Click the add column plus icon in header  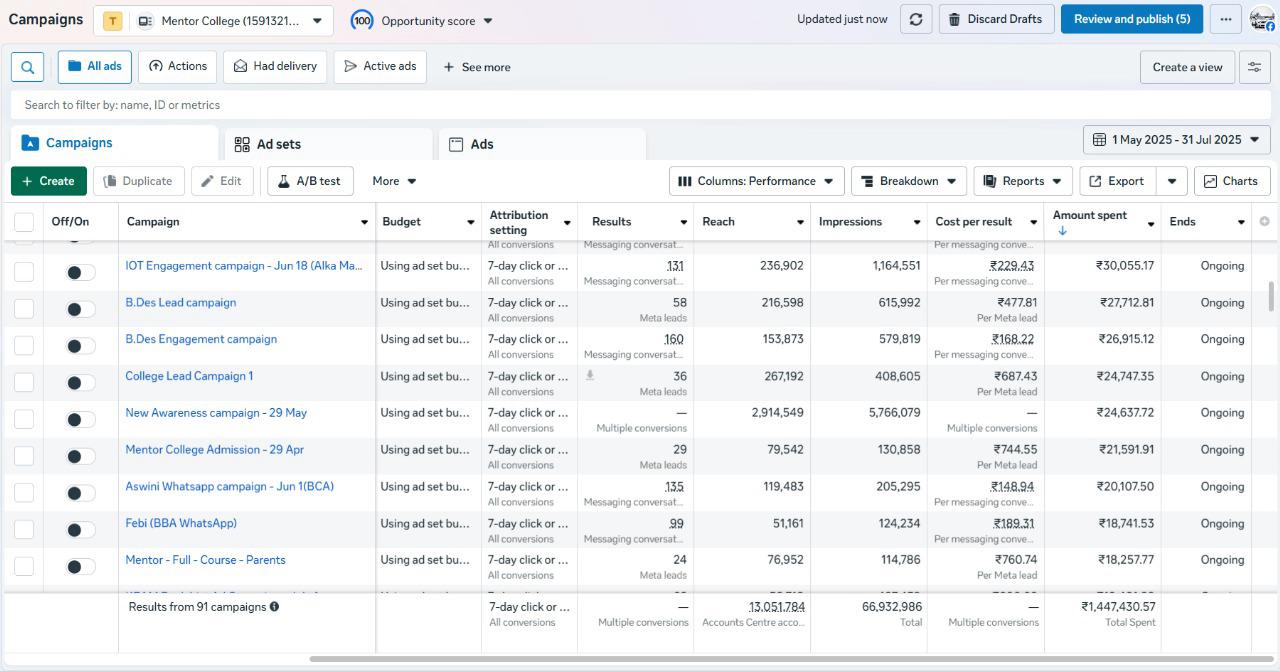pyautogui.click(x=1264, y=221)
